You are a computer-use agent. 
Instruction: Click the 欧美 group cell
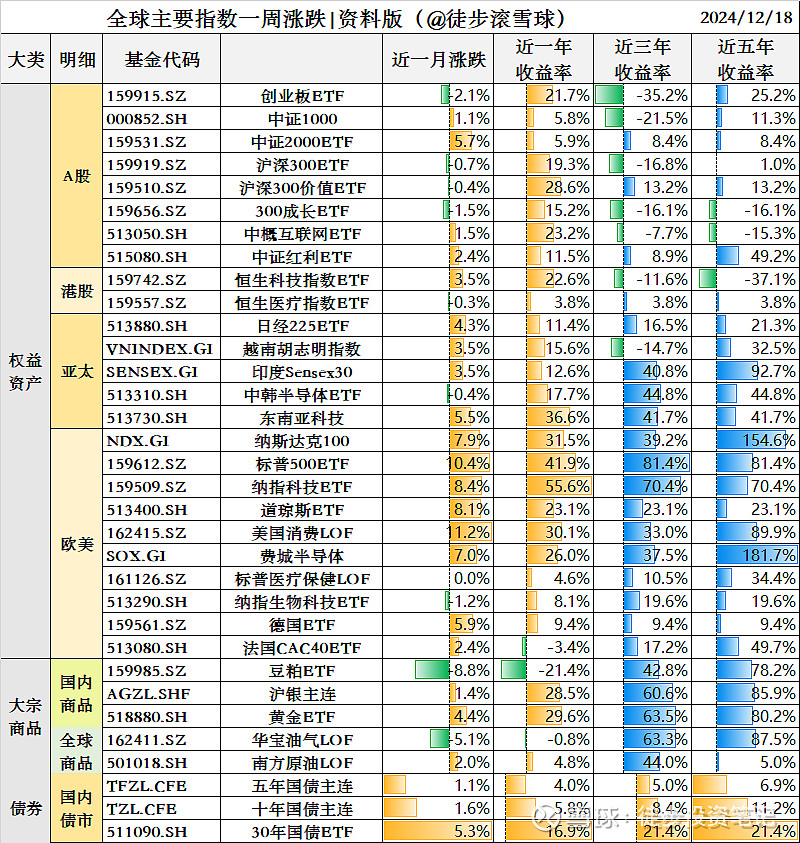[76, 544]
